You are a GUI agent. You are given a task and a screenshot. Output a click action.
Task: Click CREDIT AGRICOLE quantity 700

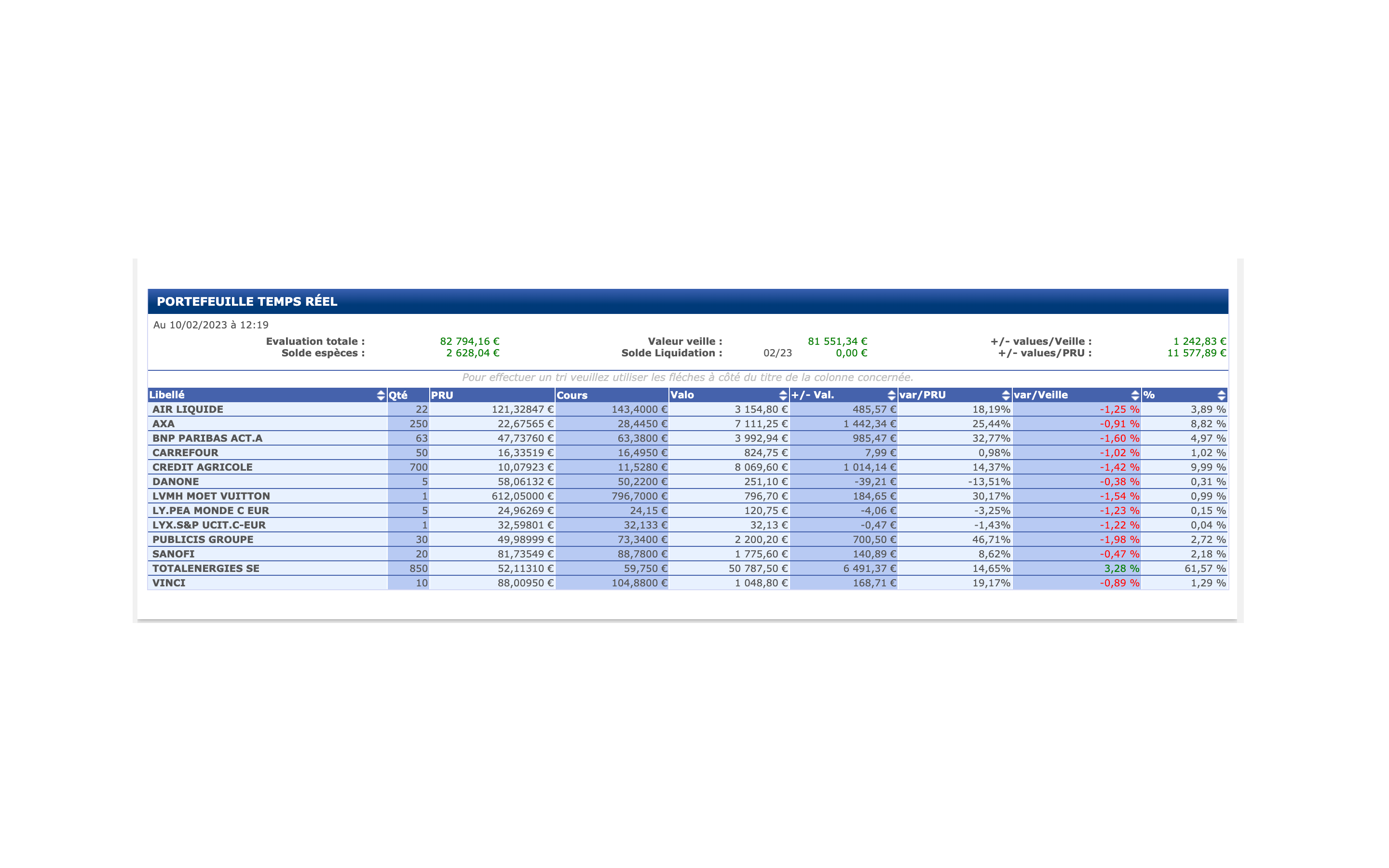click(x=419, y=467)
